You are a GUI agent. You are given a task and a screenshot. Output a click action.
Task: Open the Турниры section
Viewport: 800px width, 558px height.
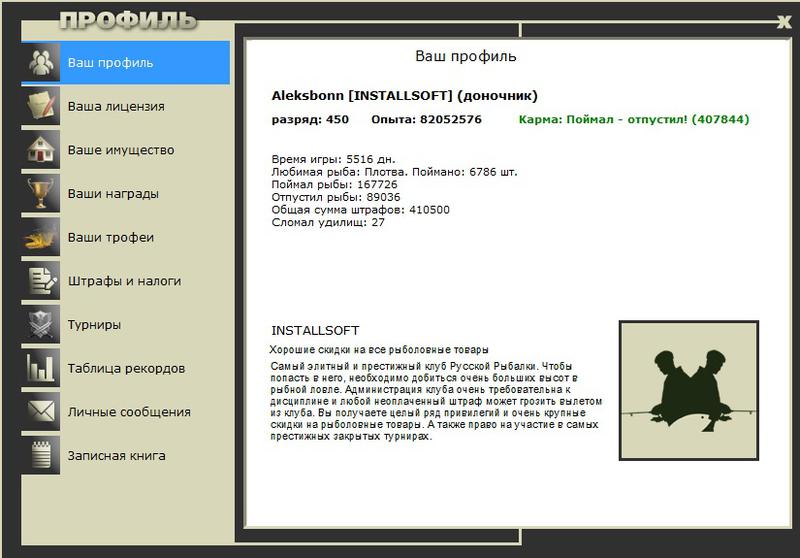pos(126,324)
